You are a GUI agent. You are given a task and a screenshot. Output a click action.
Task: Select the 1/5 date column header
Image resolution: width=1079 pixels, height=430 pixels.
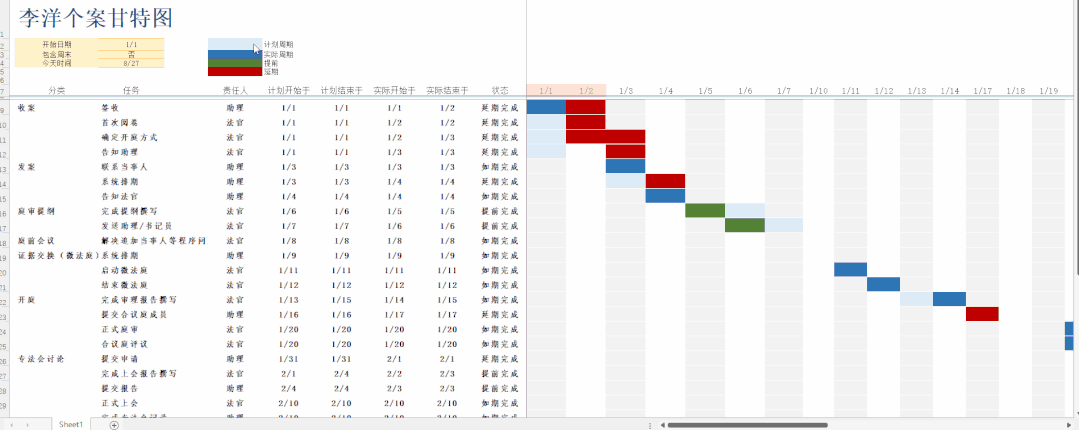click(705, 91)
